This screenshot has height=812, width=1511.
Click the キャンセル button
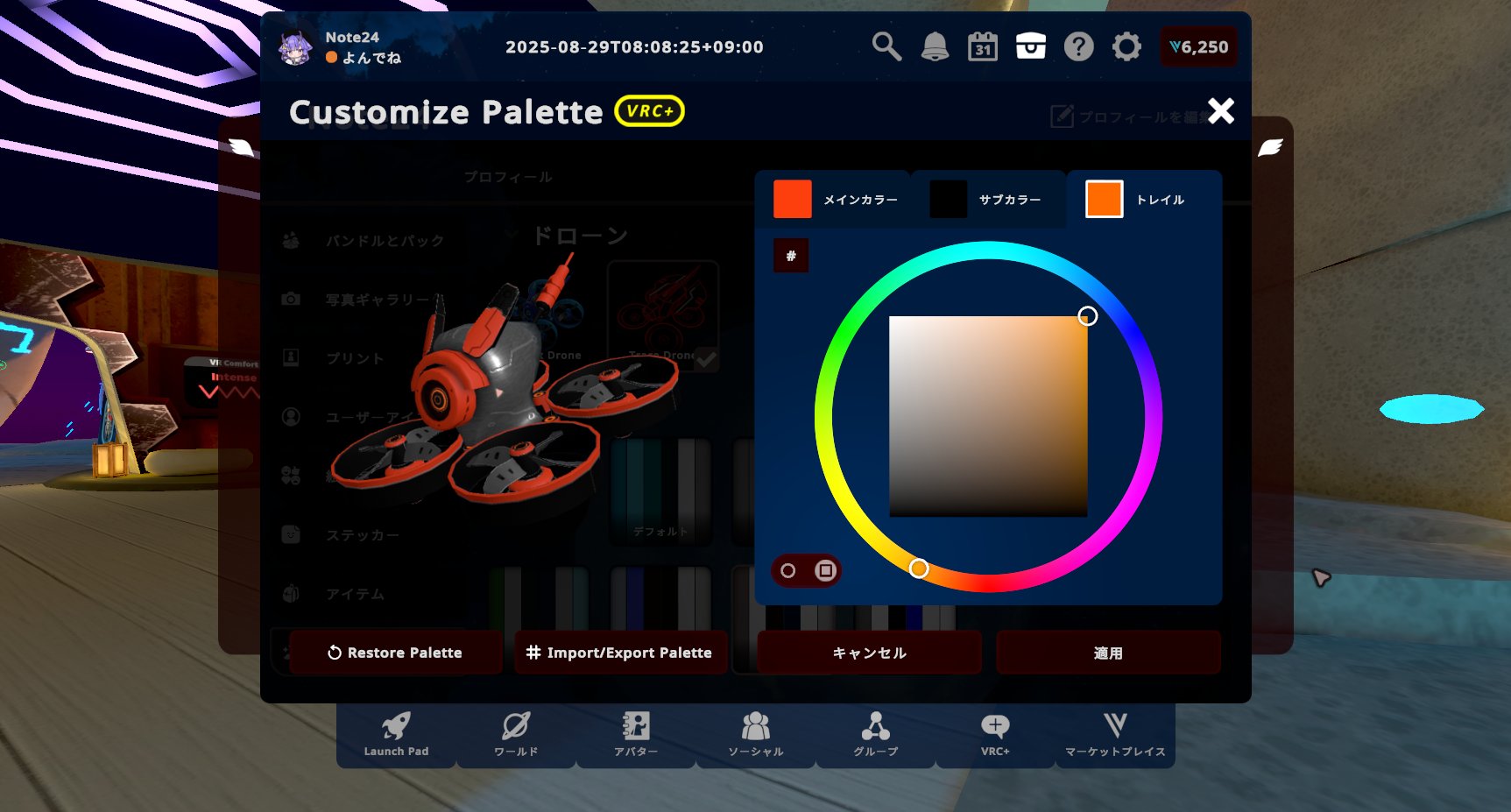click(x=869, y=653)
